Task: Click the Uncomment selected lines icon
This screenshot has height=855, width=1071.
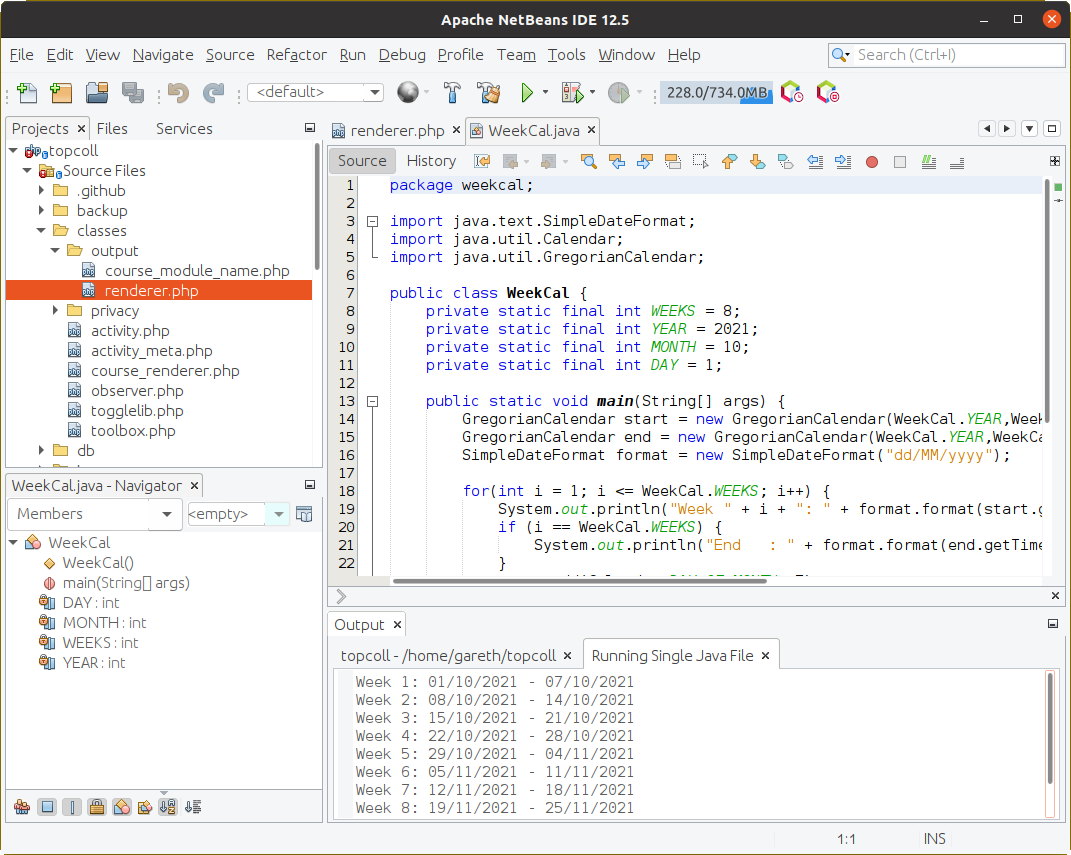Action: coord(957,162)
